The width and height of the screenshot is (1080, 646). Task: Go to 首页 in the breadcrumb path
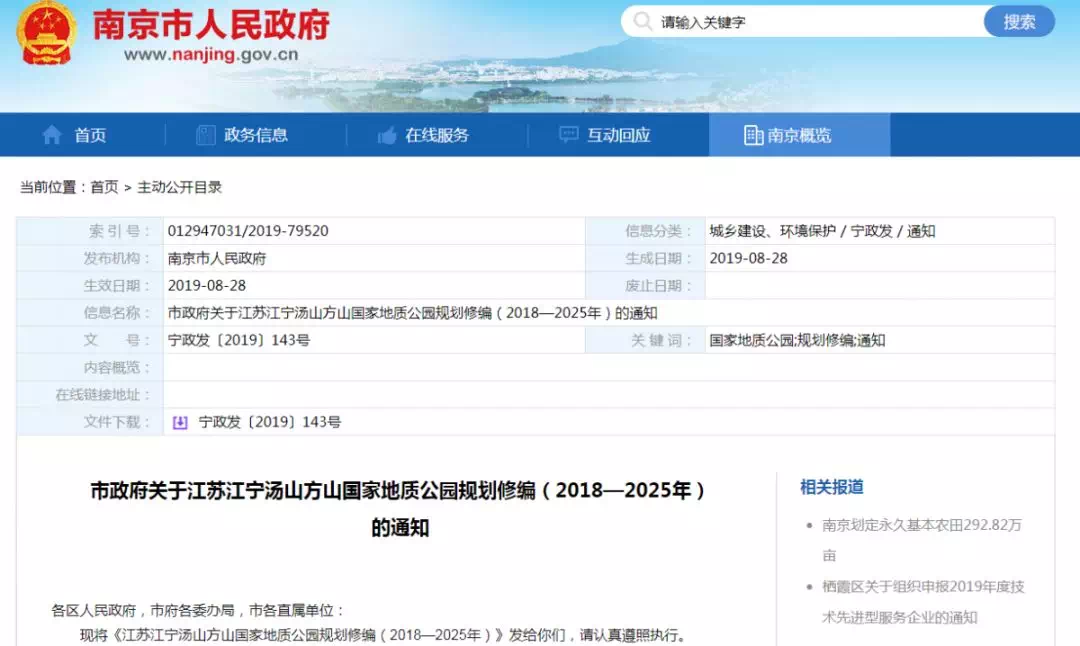coord(104,187)
